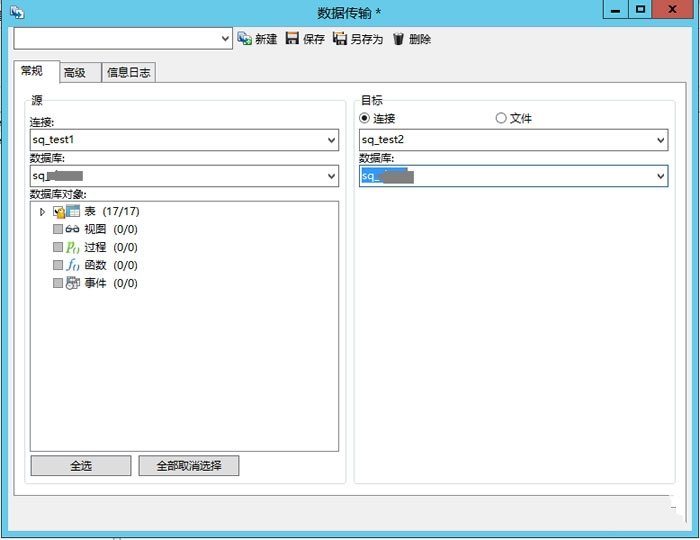Open the source database dropdown

pos(331,176)
